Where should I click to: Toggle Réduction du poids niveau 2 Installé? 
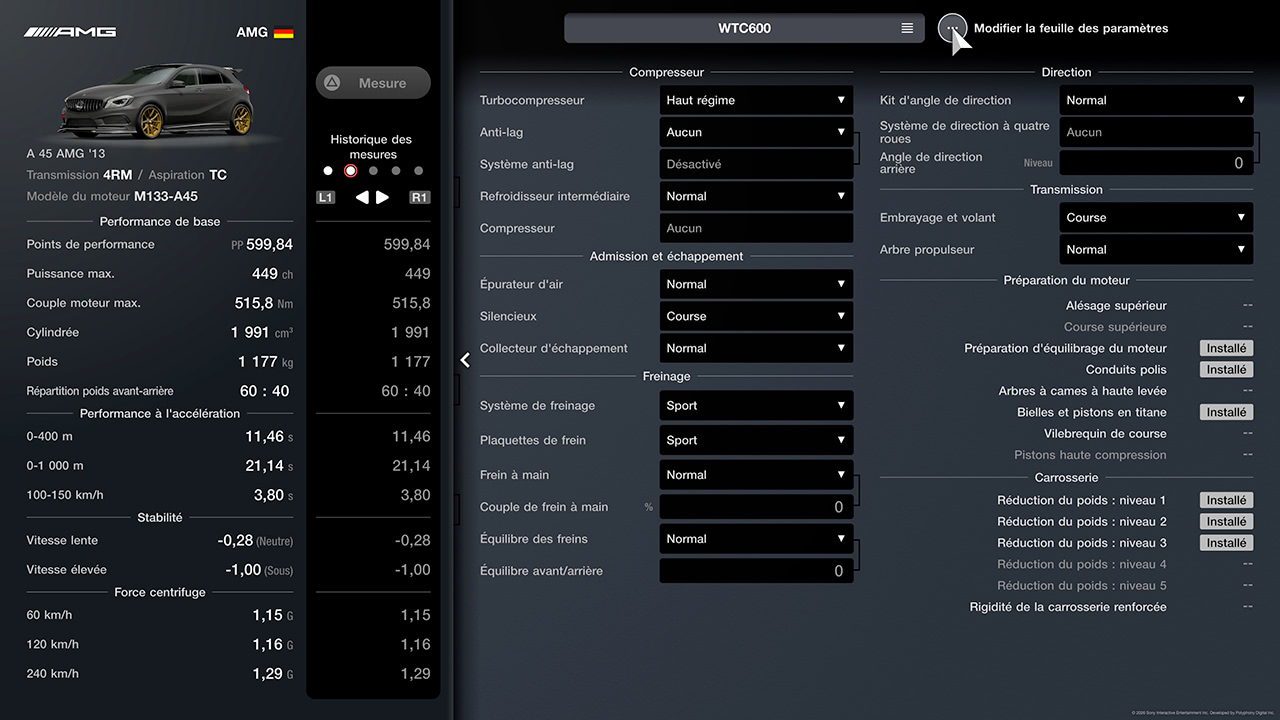(x=1226, y=521)
